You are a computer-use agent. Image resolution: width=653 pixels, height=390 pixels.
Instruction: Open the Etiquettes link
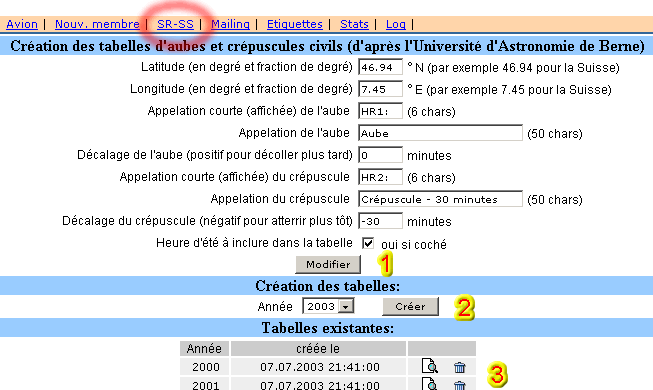(x=294, y=24)
